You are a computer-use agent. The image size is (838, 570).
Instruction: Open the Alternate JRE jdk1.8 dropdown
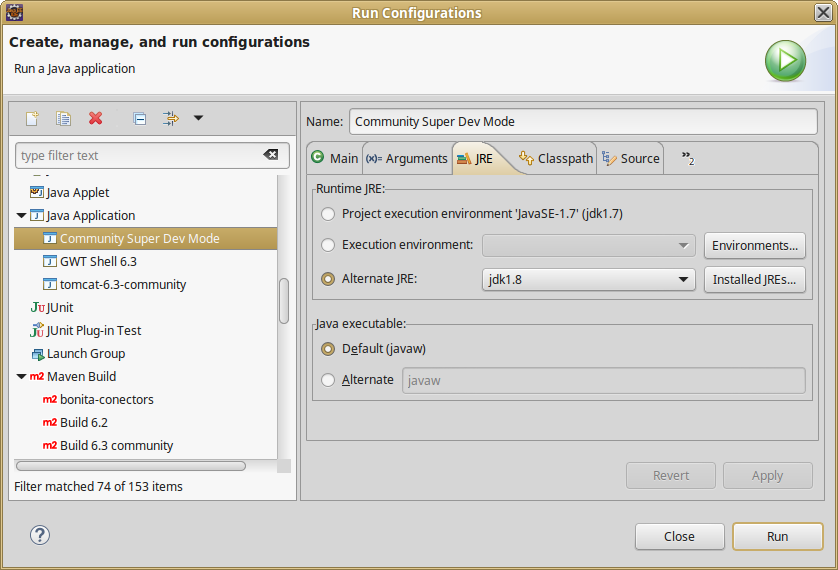[588, 279]
